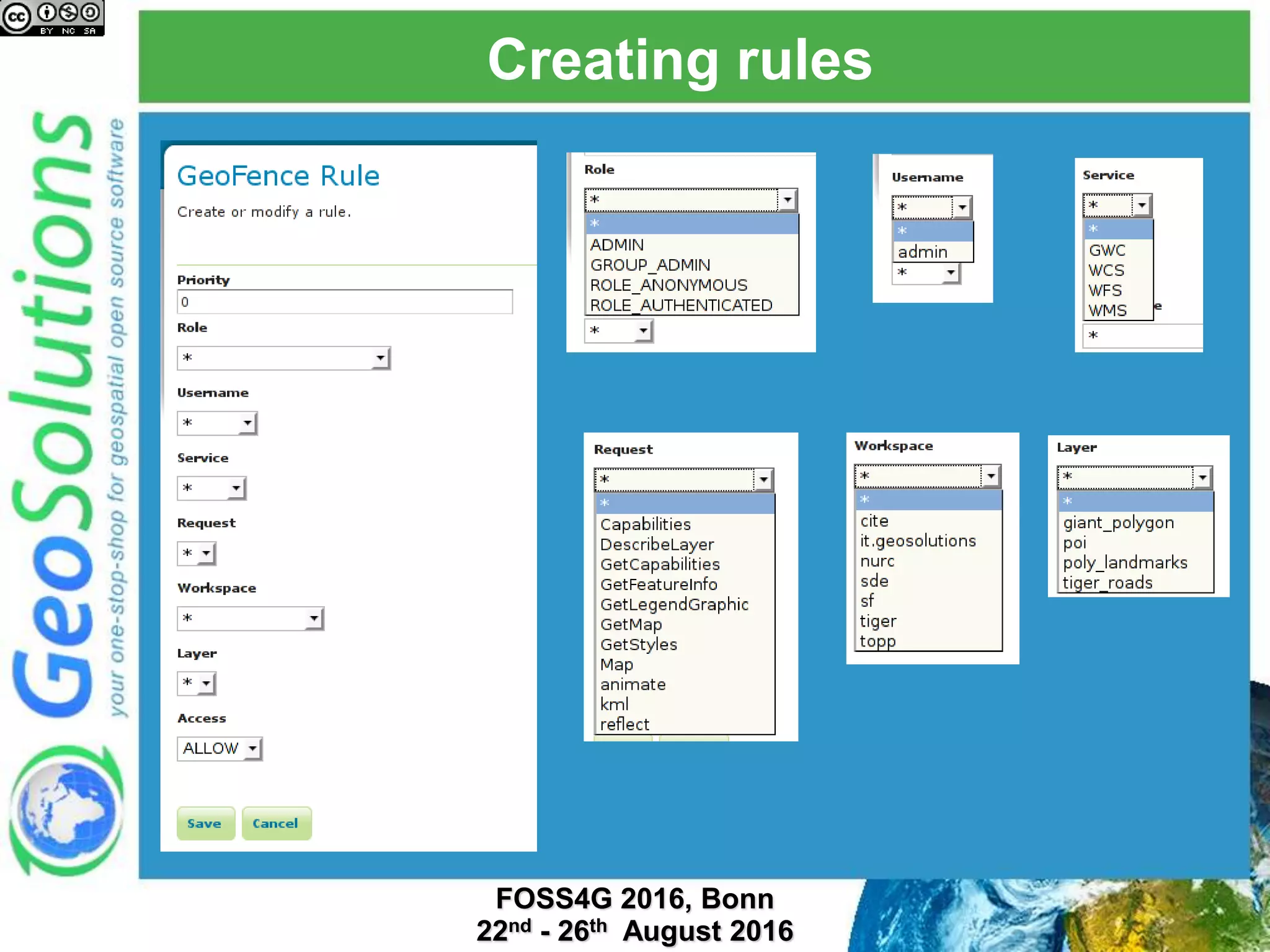
Task: Select it.geosolutions in the Workspace list
Action: click(x=928, y=540)
